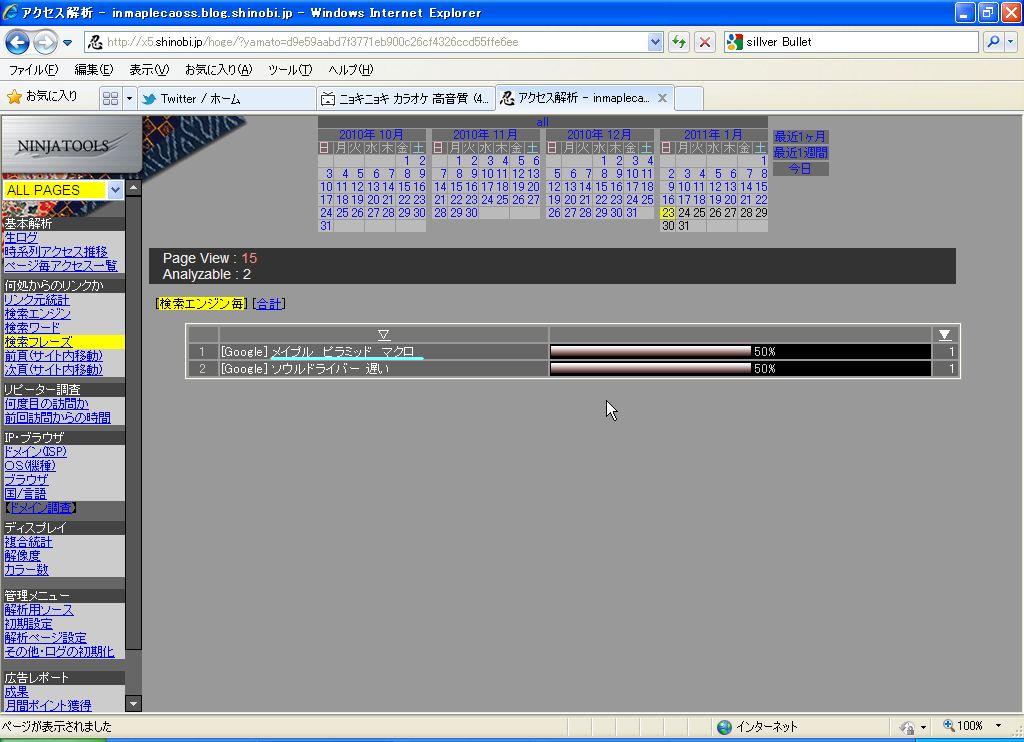Viewport: 1024px width, 742px height.
Task: Expand the address bar URL dropdown
Action: tap(655, 42)
